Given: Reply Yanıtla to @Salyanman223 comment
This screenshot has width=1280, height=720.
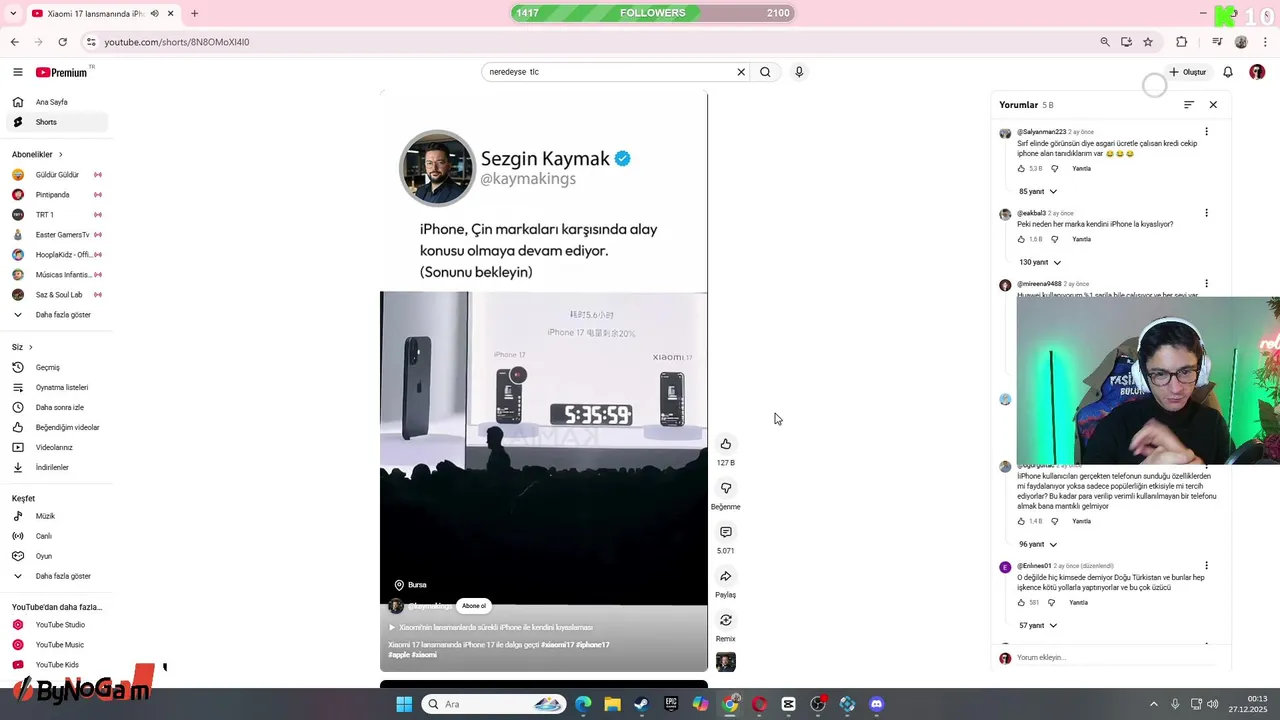Looking at the screenshot, I should click(1081, 169).
